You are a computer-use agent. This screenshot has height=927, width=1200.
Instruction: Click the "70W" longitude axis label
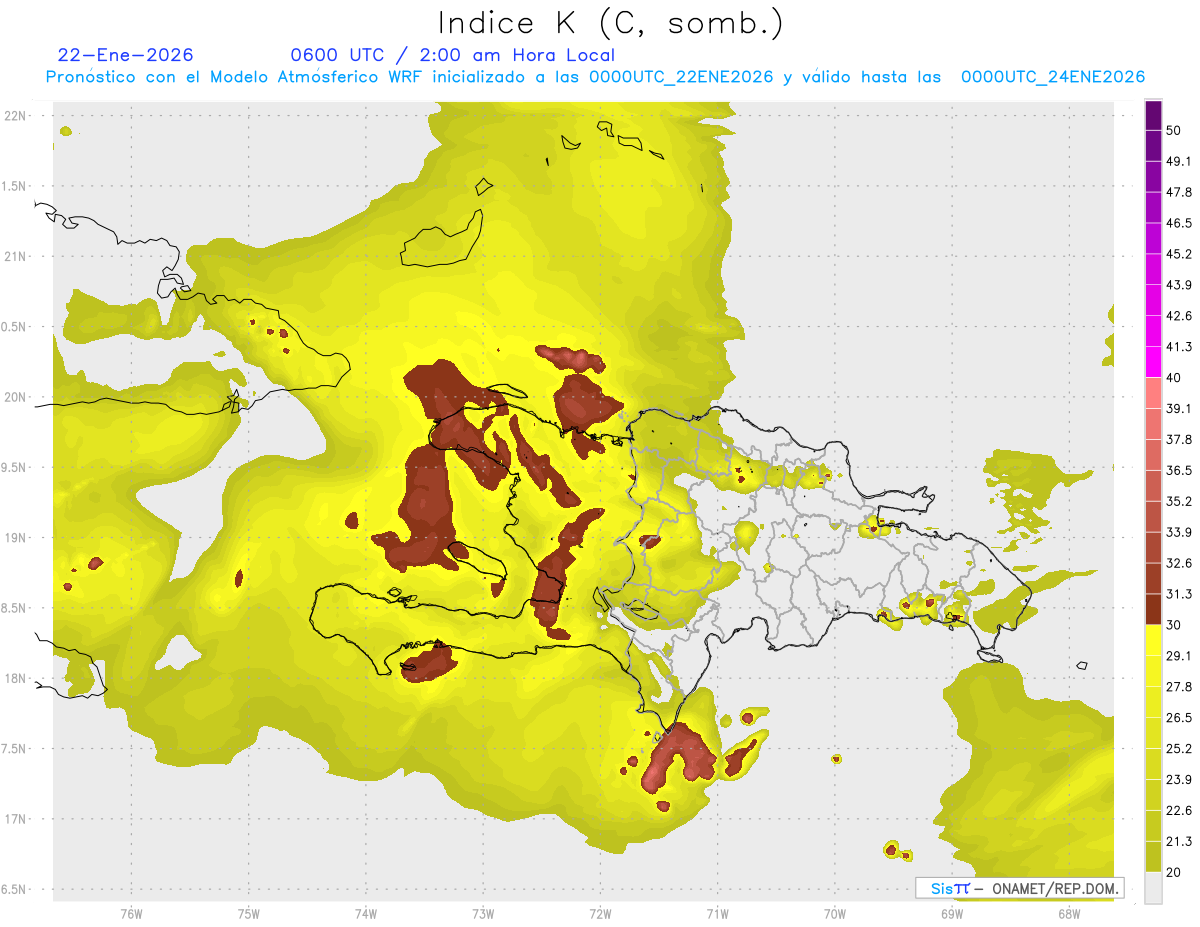[x=834, y=913]
